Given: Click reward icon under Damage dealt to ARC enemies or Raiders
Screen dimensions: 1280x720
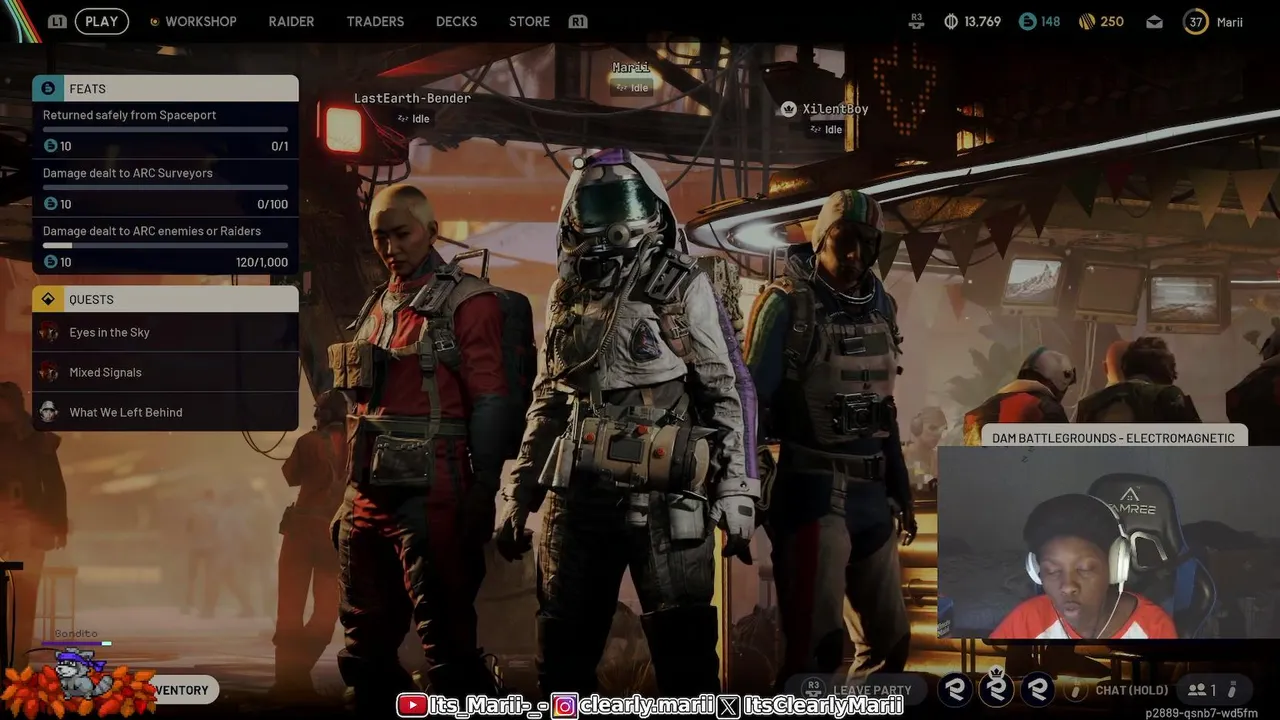Looking at the screenshot, I should coord(51,262).
